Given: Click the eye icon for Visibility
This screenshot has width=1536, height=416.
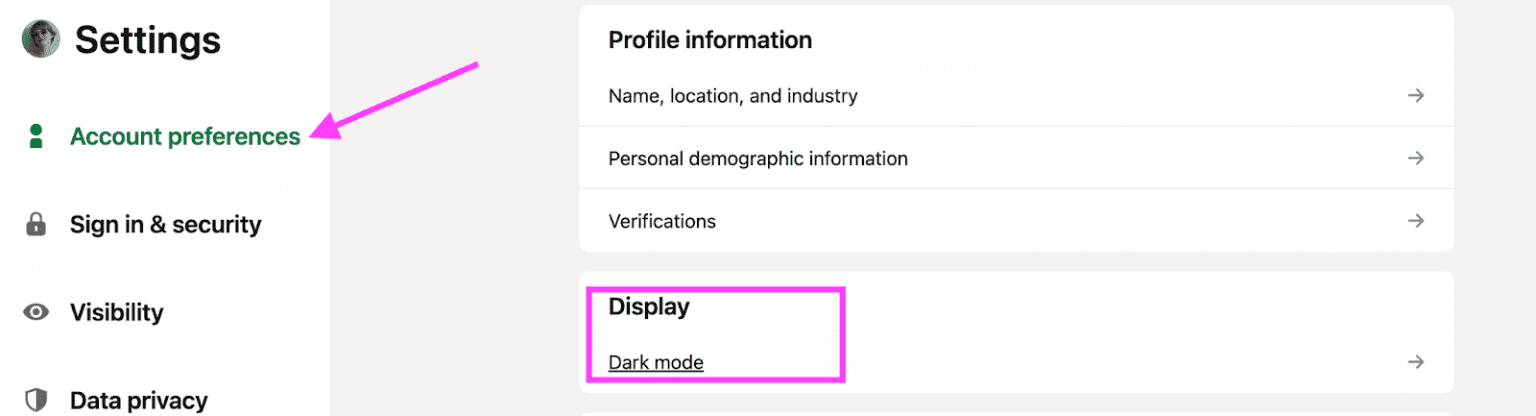Looking at the screenshot, I should coord(37,313).
